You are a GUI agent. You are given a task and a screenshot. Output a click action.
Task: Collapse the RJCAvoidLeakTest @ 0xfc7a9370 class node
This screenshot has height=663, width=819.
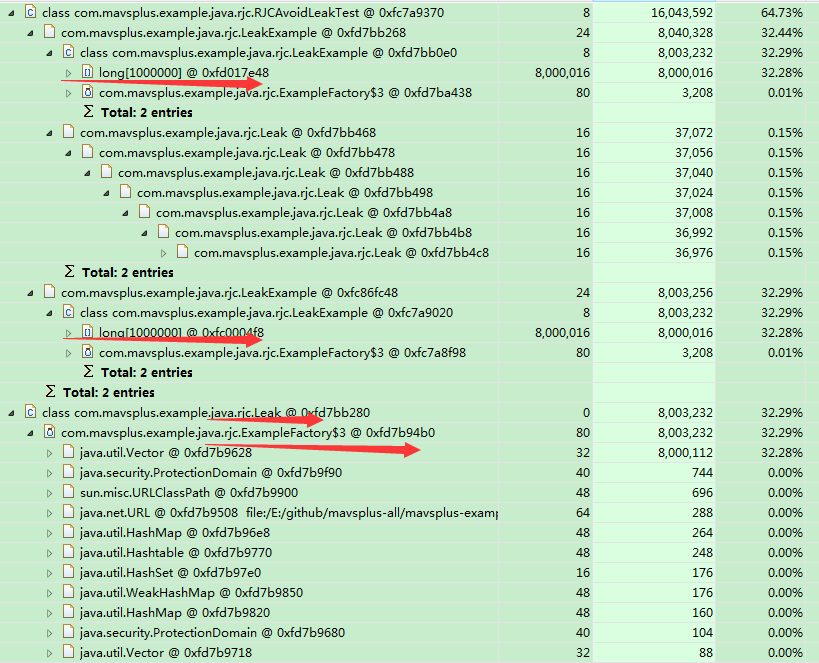[11, 13]
